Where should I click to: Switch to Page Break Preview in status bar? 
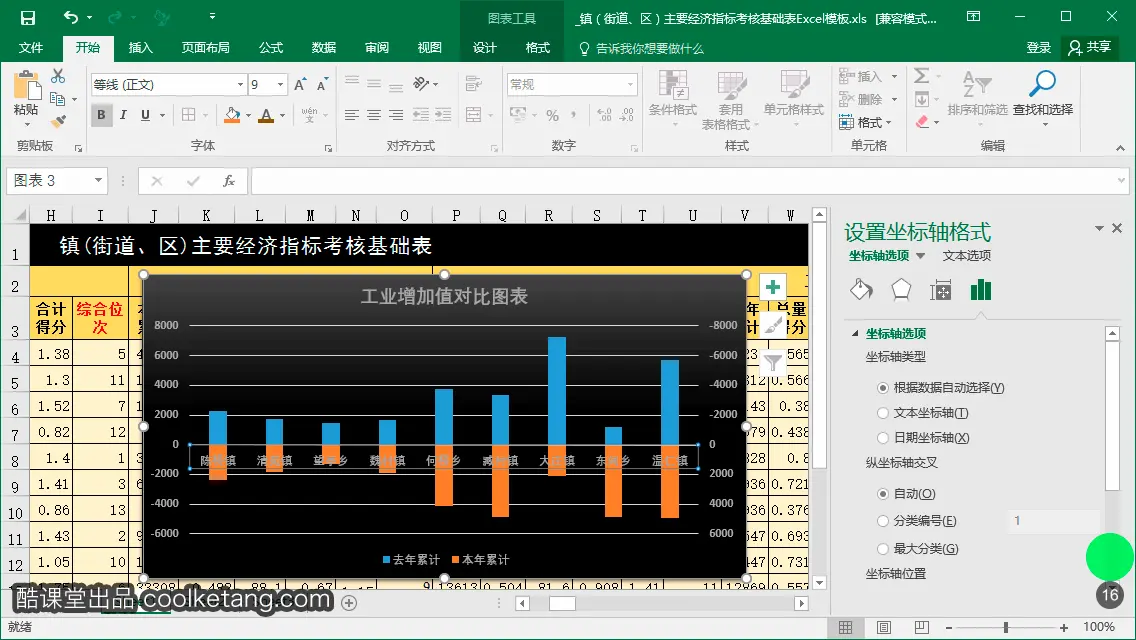pyautogui.click(x=922, y=628)
